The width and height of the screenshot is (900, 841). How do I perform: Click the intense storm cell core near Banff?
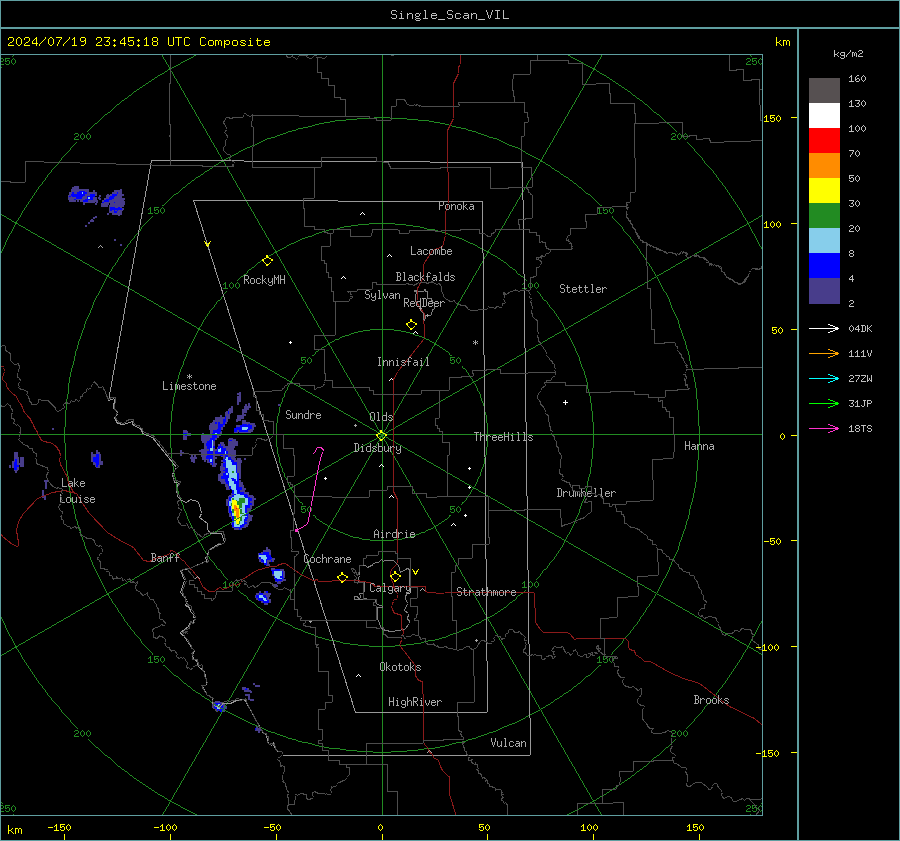tap(236, 510)
